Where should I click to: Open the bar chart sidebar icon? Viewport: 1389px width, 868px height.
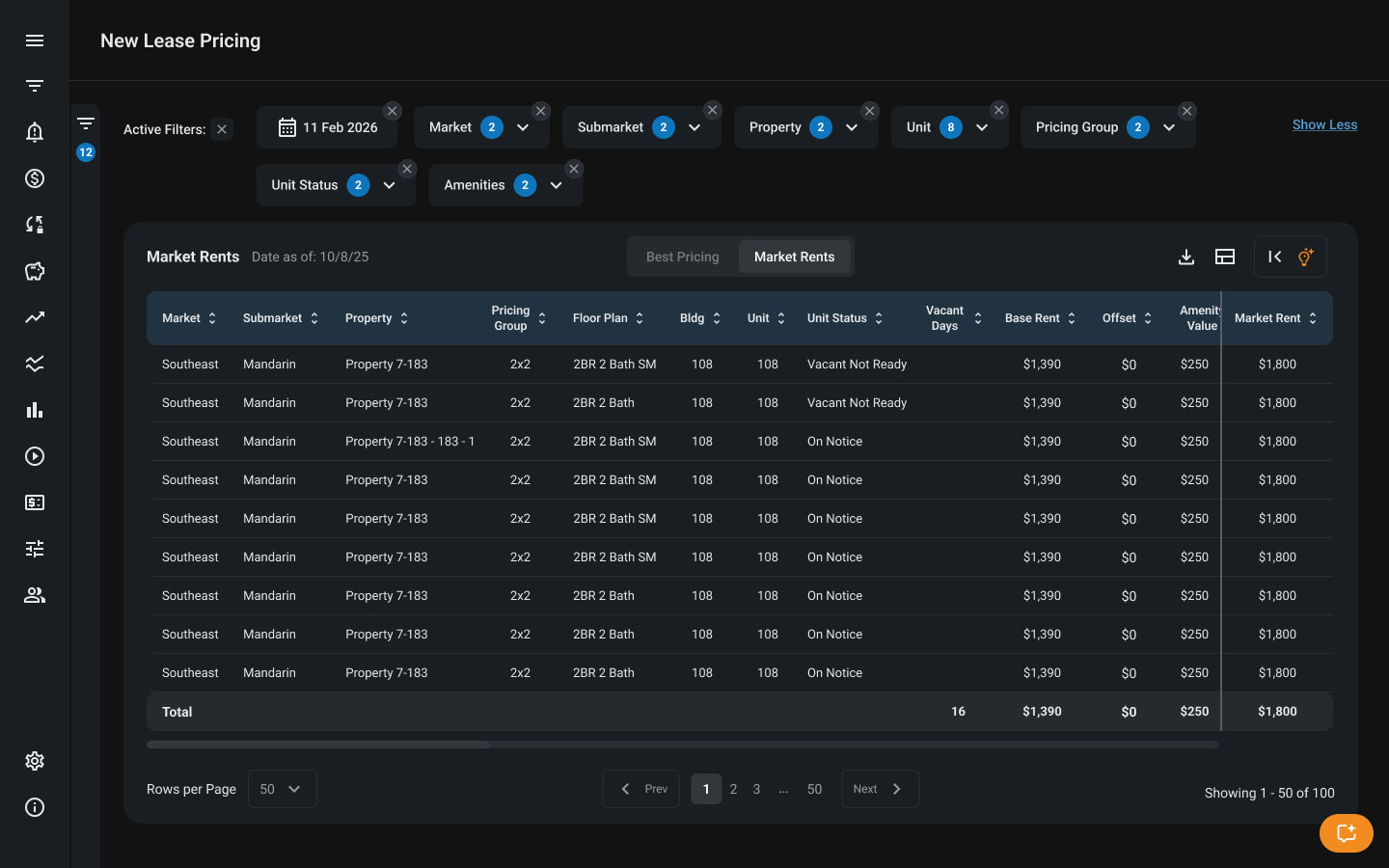35,410
